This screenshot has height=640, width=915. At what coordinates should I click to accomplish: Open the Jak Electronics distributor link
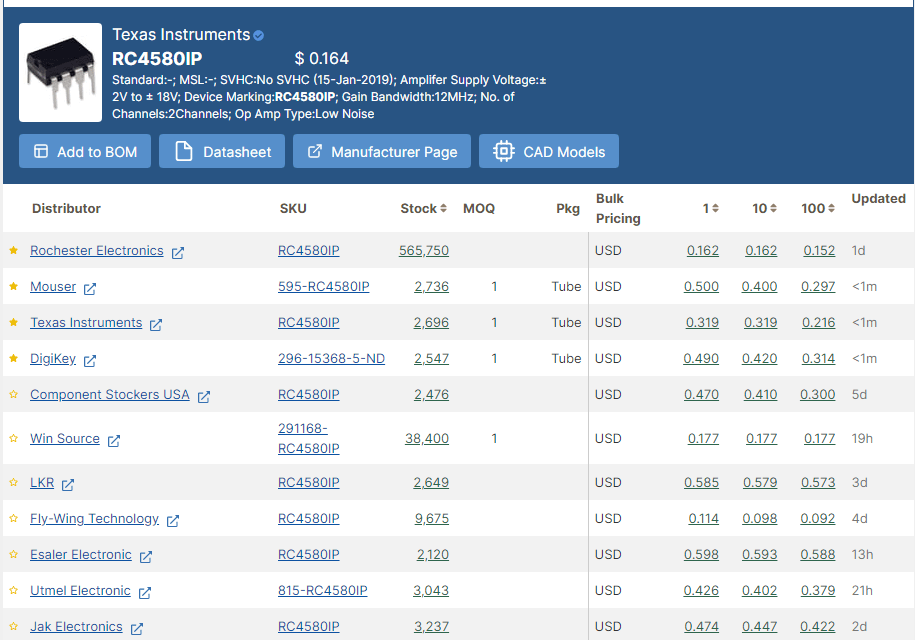point(76,627)
